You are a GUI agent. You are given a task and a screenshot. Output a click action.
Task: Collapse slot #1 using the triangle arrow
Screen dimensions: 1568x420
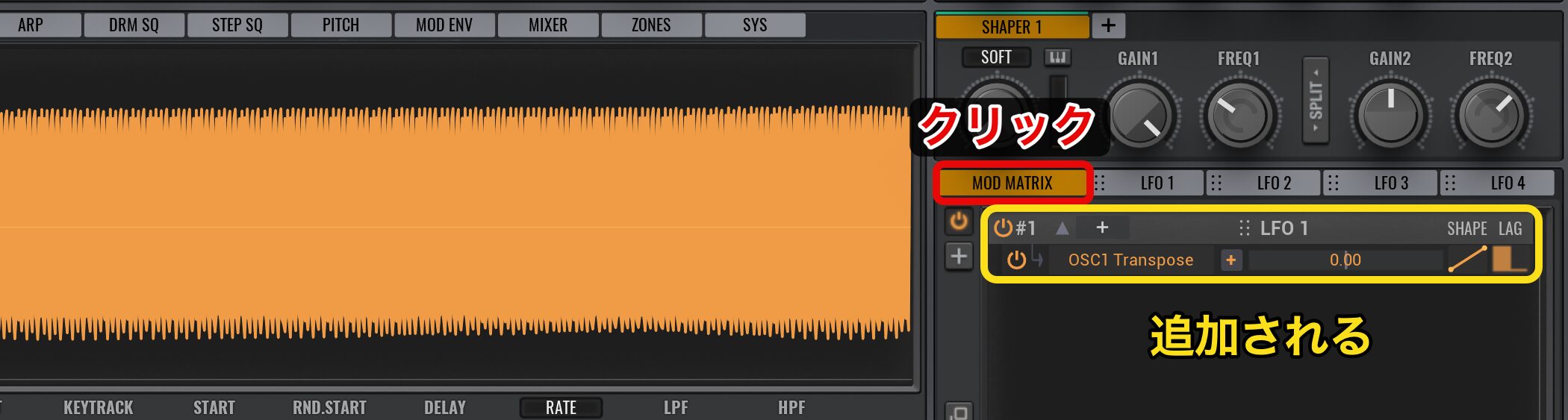[x=1062, y=228]
